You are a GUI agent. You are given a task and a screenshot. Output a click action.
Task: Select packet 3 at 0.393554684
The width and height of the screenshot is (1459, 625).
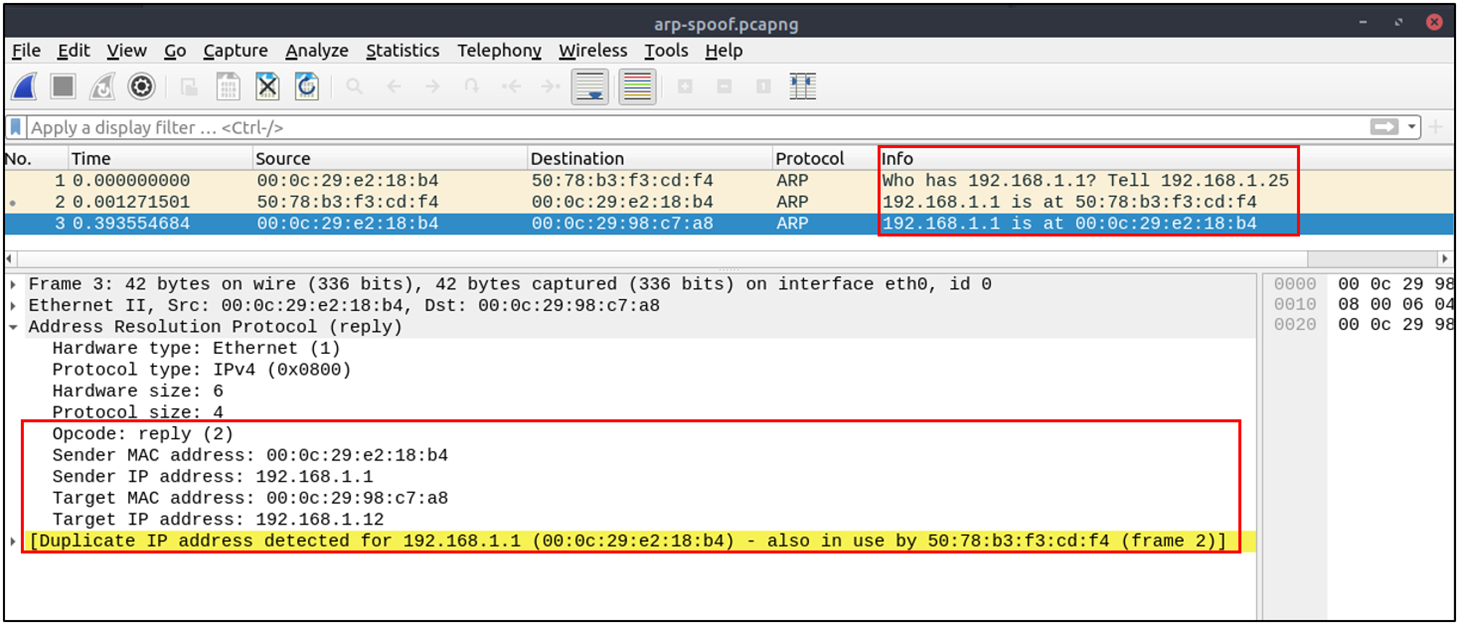(x=728, y=223)
